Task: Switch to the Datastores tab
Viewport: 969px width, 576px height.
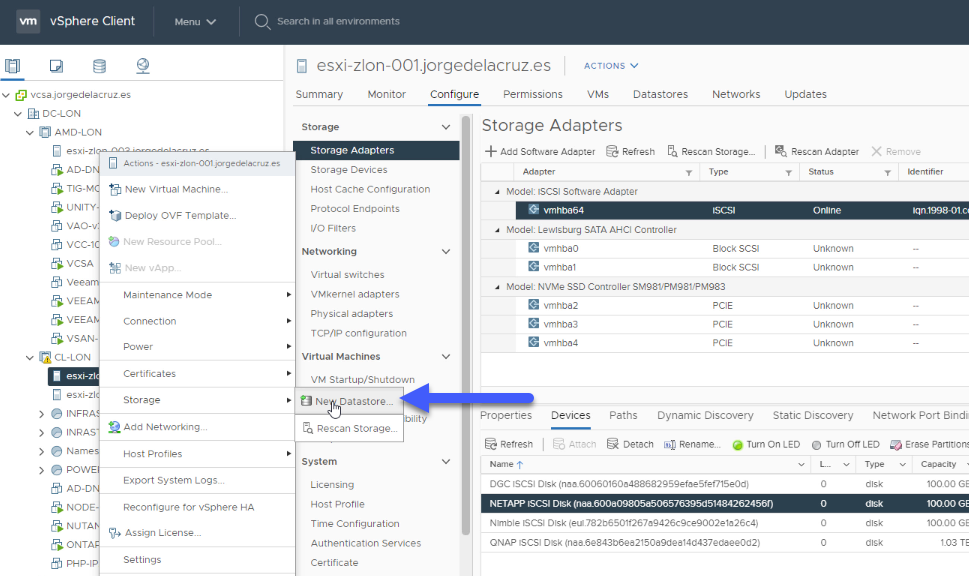Action: click(660, 95)
